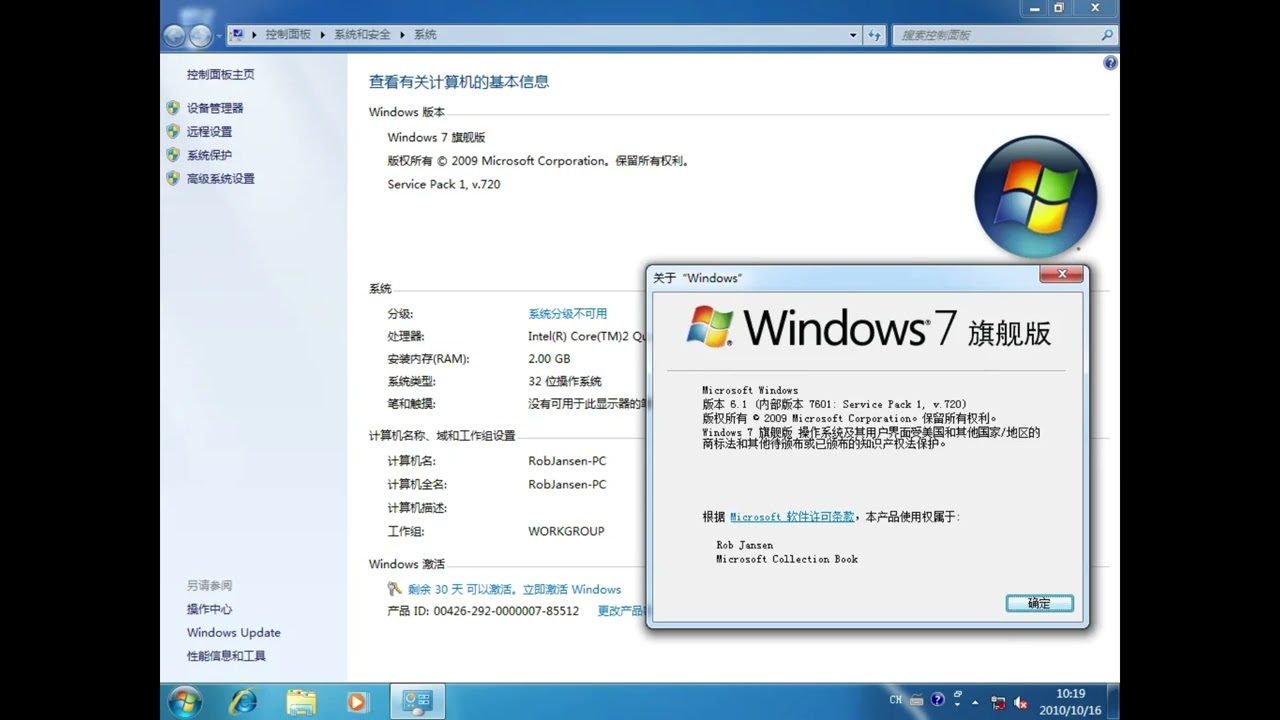Open 高级系统设置 link
Image resolution: width=1280 pixels, height=720 pixels.
[x=221, y=179]
